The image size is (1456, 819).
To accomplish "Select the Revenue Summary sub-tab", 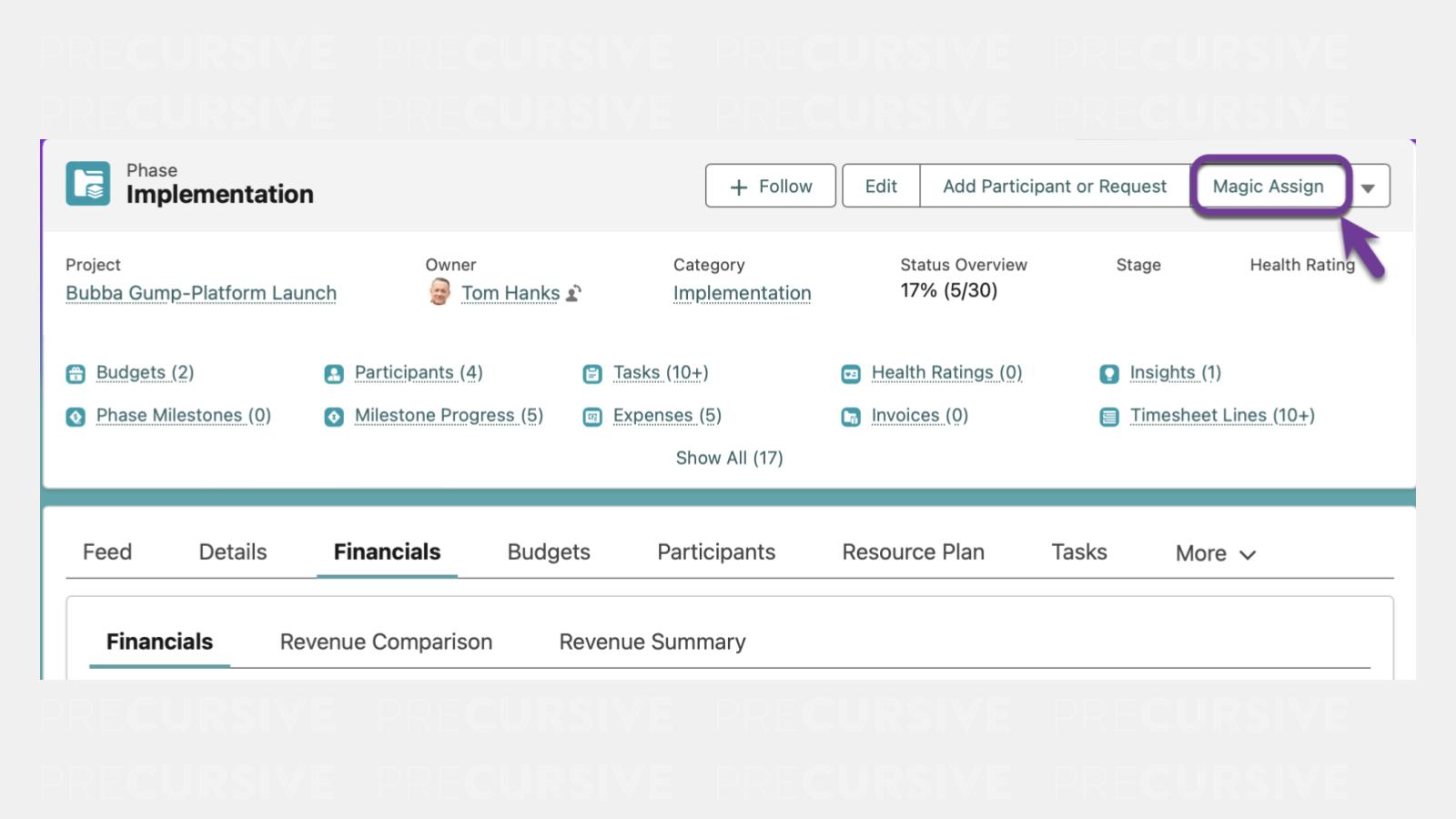I will pos(652,642).
